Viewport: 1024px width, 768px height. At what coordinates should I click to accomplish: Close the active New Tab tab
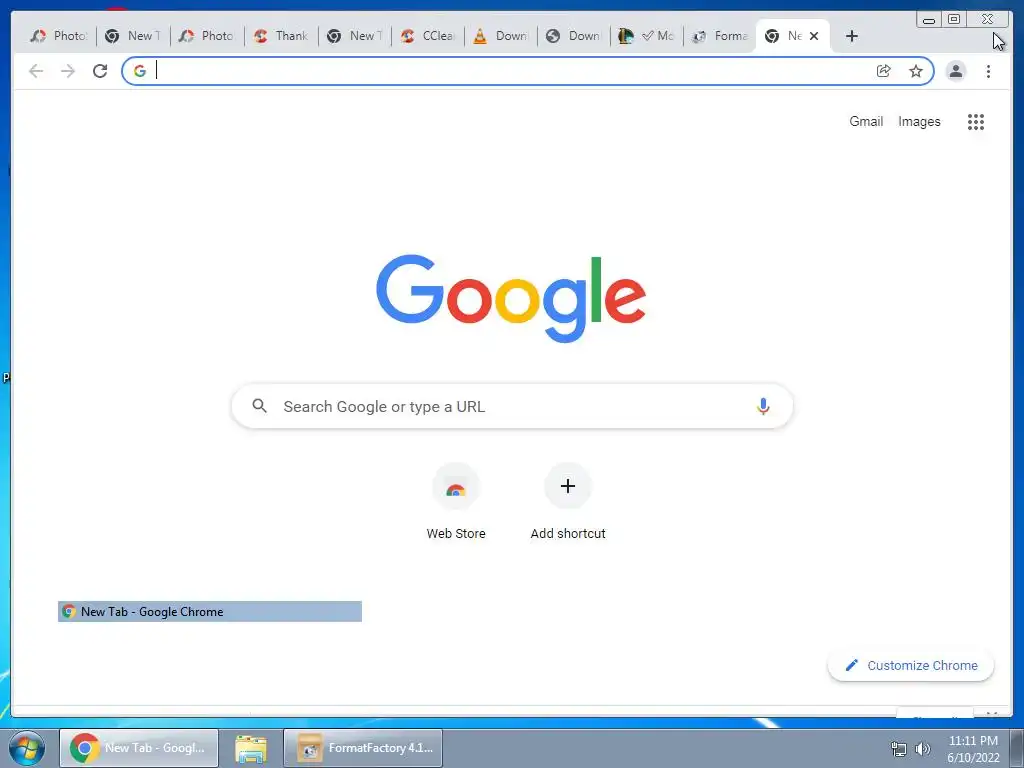point(814,36)
